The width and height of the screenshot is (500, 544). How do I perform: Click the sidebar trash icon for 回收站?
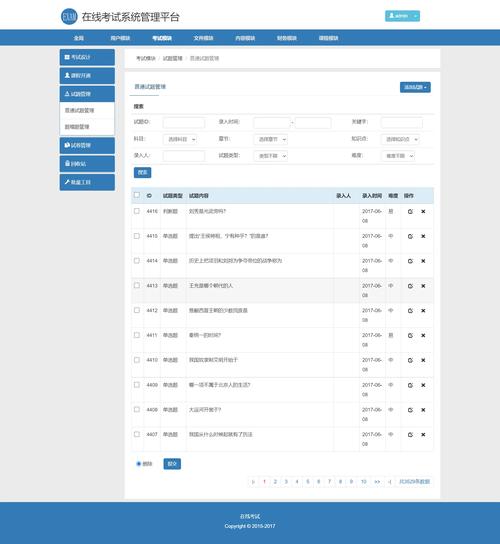click(x=67, y=163)
